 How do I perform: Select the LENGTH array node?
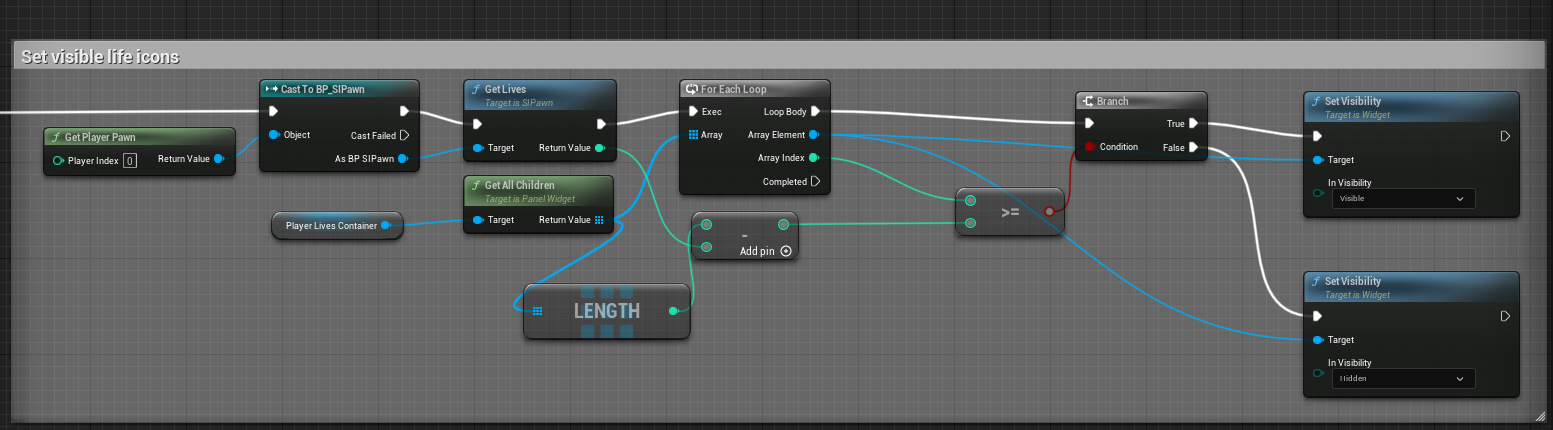coord(606,311)
